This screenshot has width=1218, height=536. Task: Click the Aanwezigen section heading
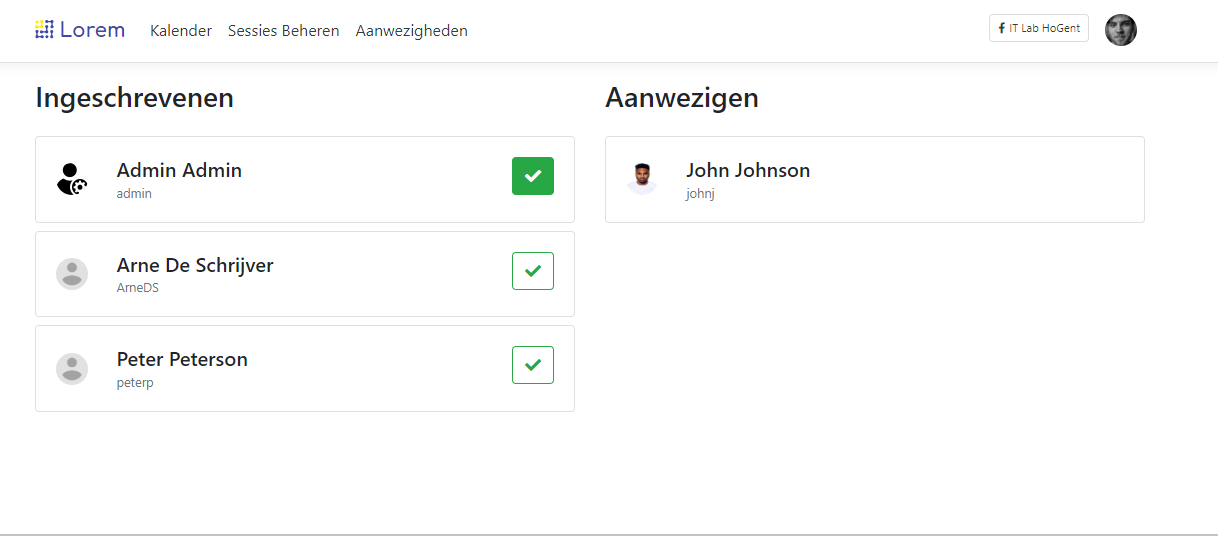(x=682, y=98)
